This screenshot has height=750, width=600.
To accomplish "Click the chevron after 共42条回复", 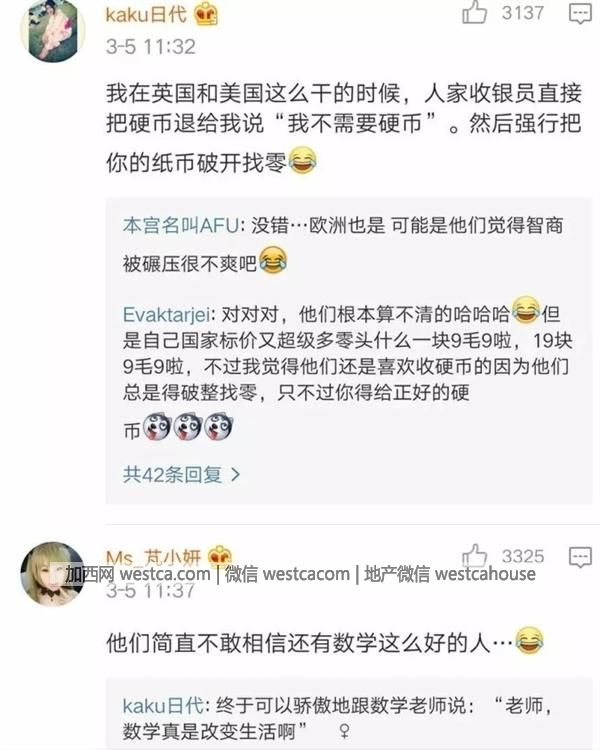I will tap(235, 474).
